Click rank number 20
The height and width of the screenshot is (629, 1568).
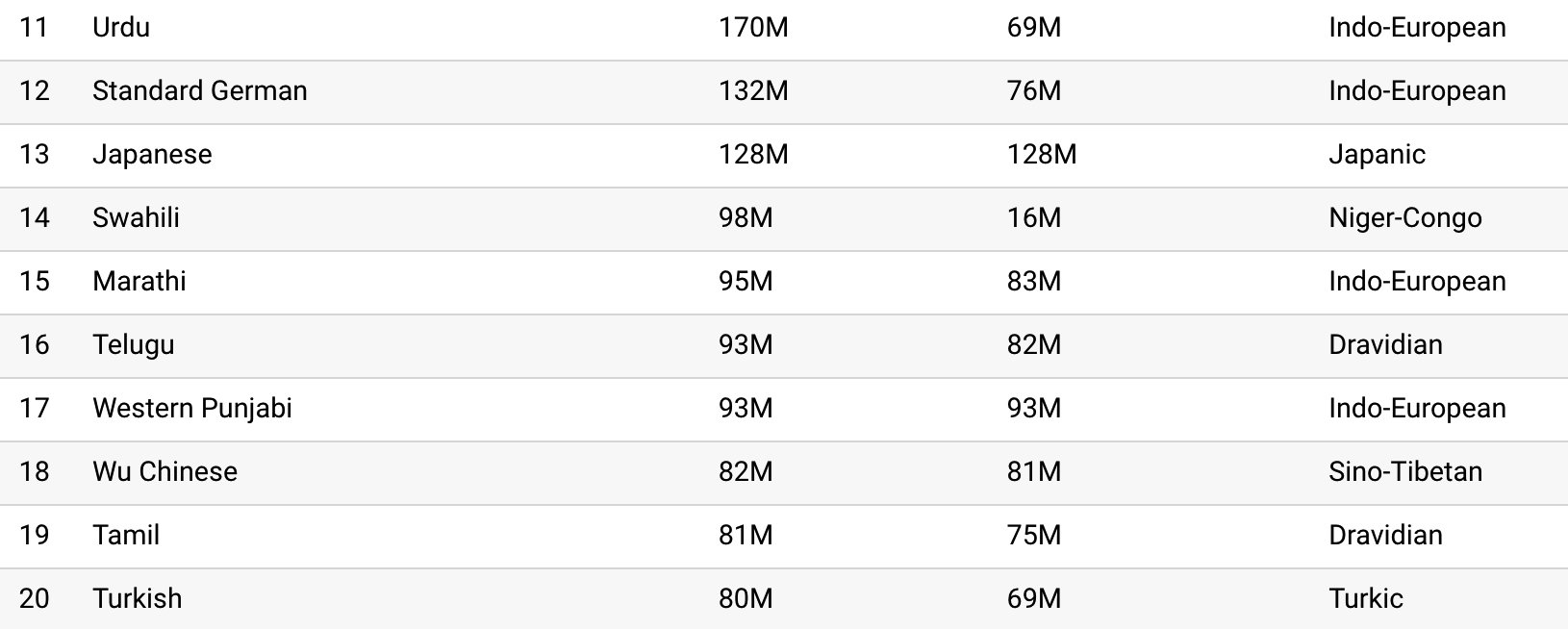(35, 598)
